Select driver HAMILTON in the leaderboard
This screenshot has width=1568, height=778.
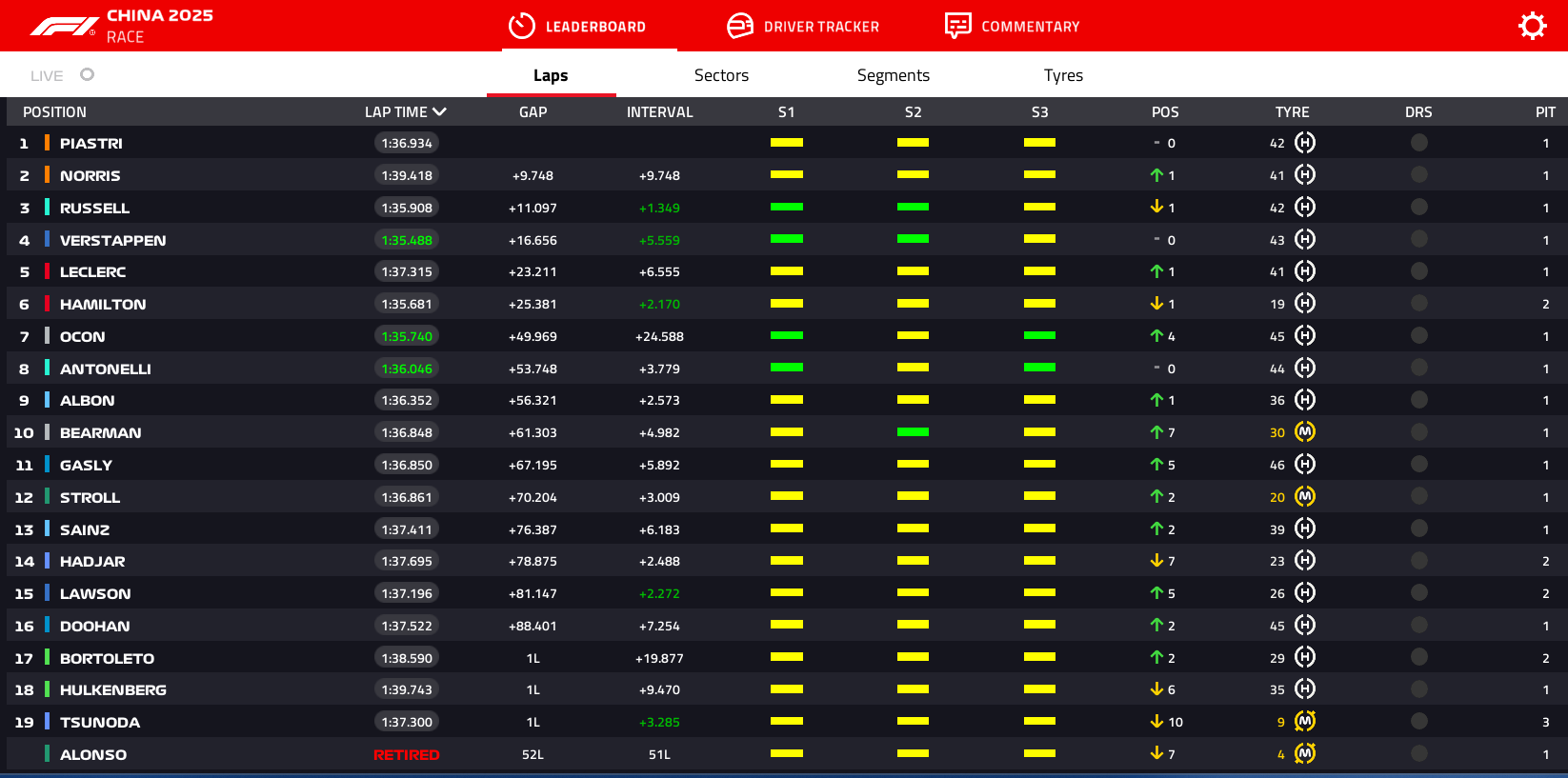103,305
